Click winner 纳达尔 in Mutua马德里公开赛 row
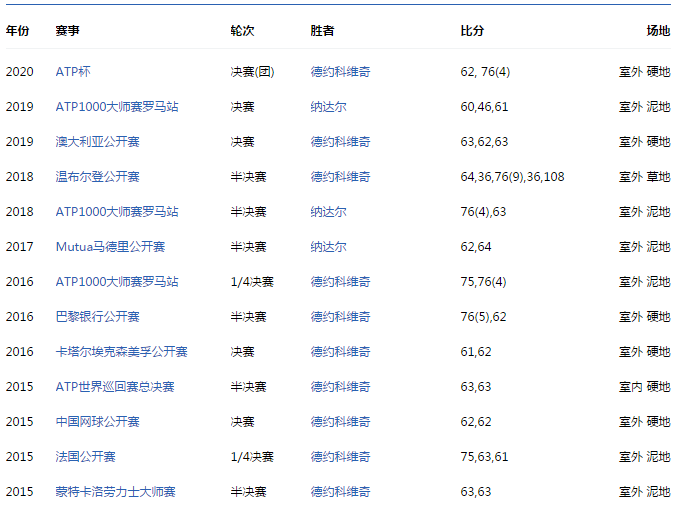The height and width of the screenshot is (505, 698). coord(329,247)
